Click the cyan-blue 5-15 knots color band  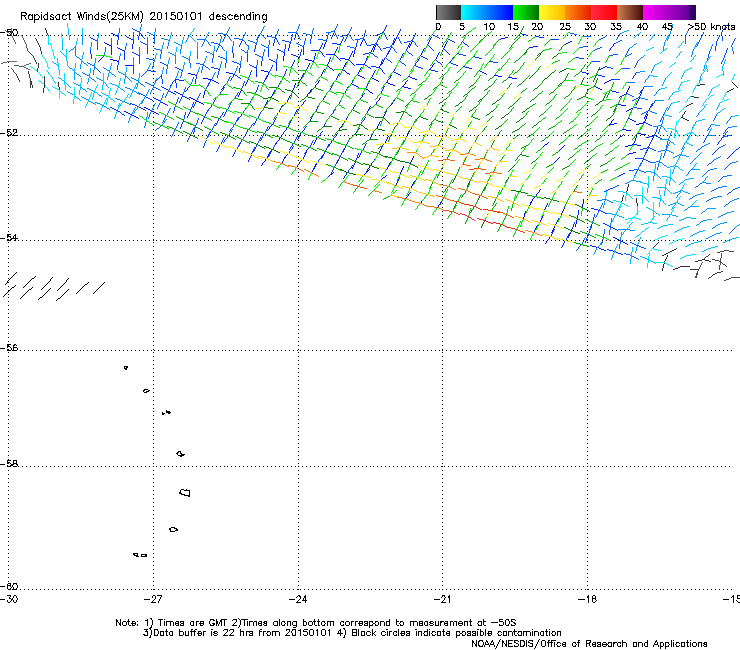[487, 12]
